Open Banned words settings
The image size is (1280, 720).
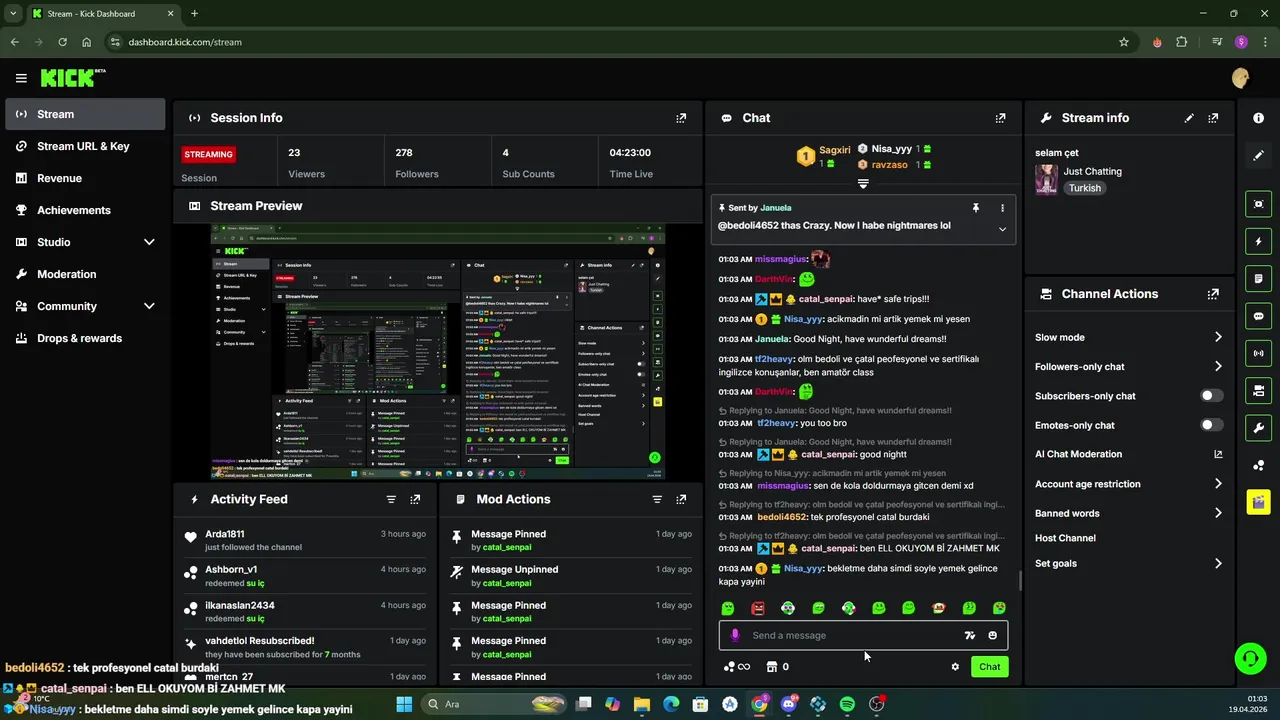point(1128,513)
